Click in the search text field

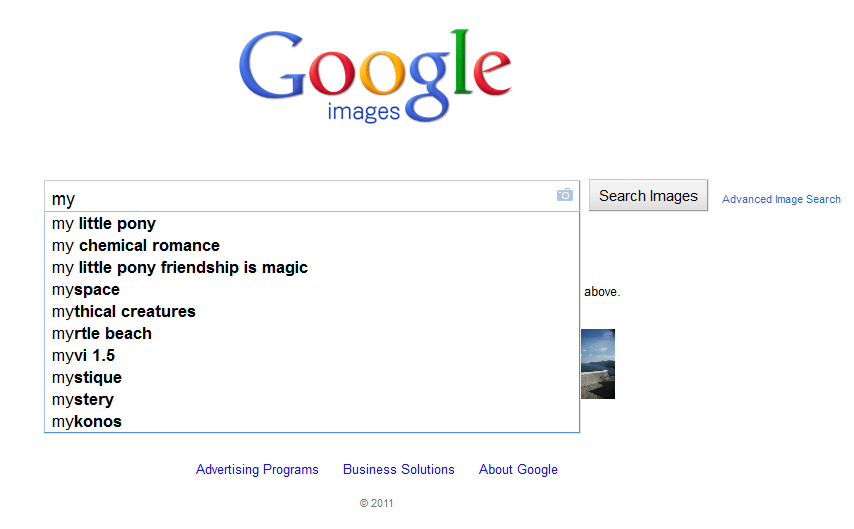[300, 197]
